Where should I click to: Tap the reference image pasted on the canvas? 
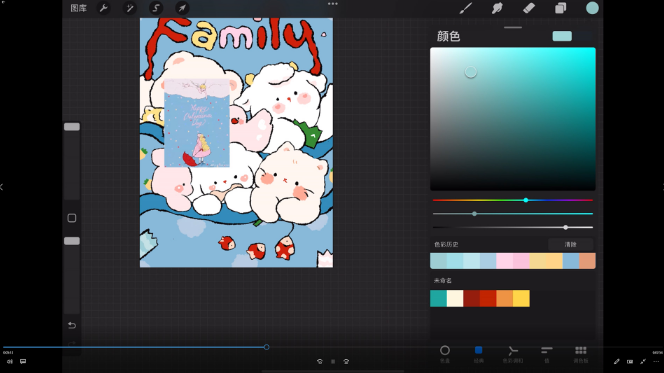(x=197, y=123)
